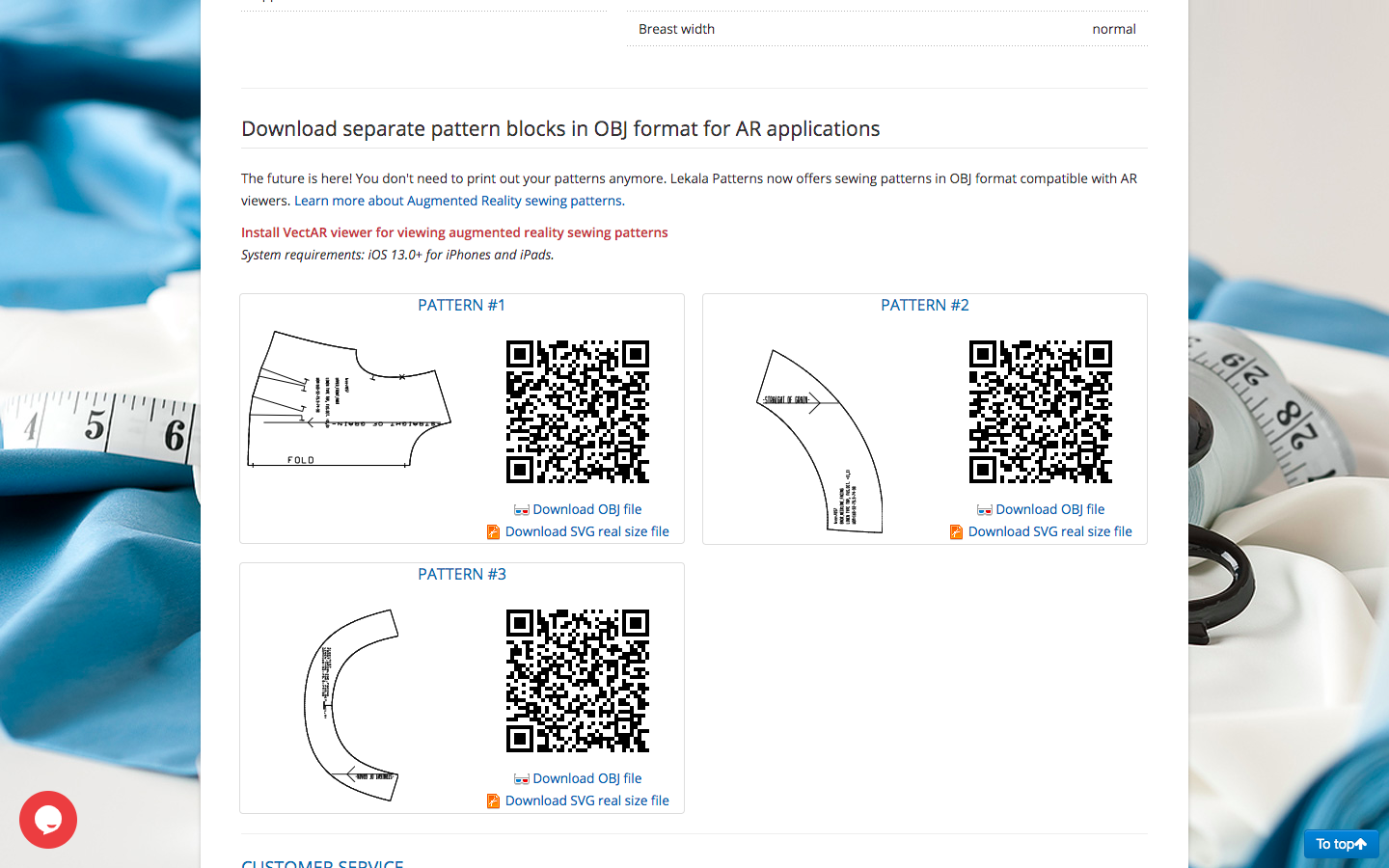Click the OBJ file icon for Pattern #3
The image size is (1389, 868).
(x=521, y=779)
